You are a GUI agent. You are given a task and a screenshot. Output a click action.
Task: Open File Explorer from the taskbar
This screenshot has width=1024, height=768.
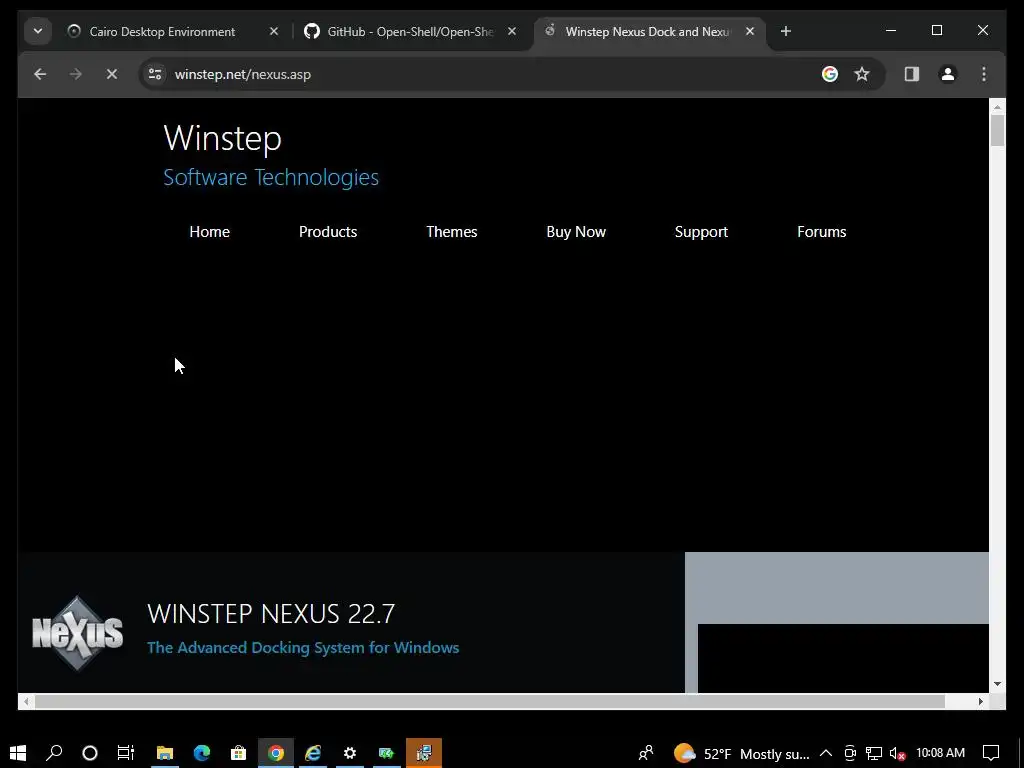pyautogui.click(x=165, y=753)
